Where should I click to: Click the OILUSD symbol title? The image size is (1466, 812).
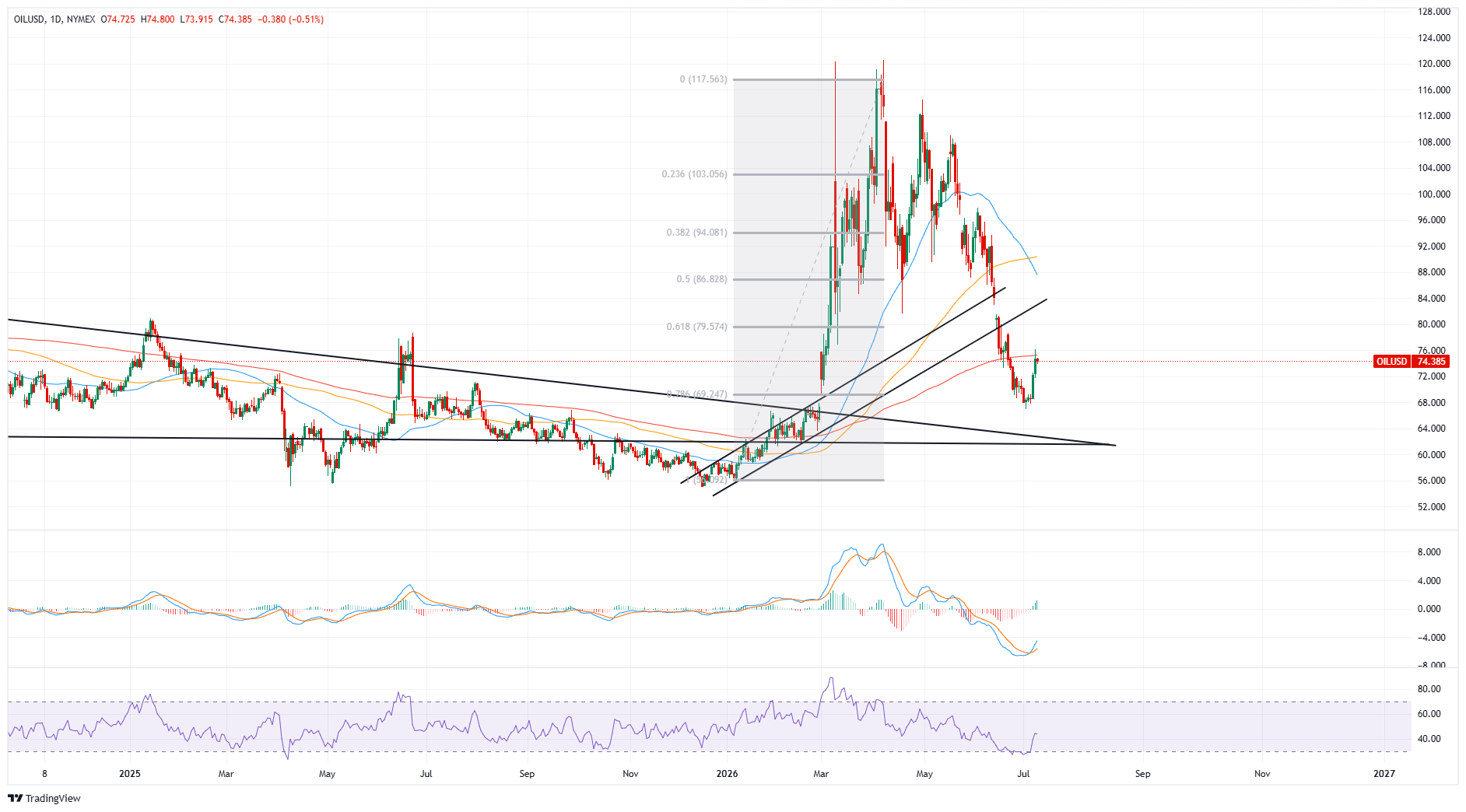click(30, 19)
